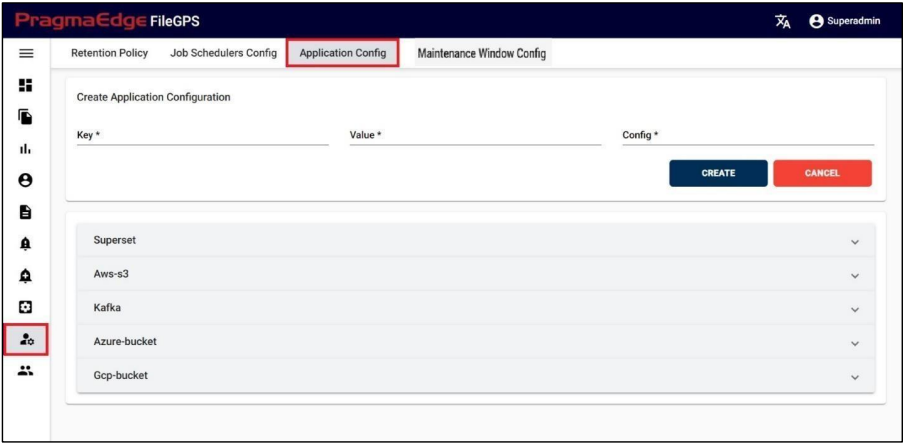Click the Superset row label
Image resolution: width=903 pixels, height=448 pixels.
(115, 240)
